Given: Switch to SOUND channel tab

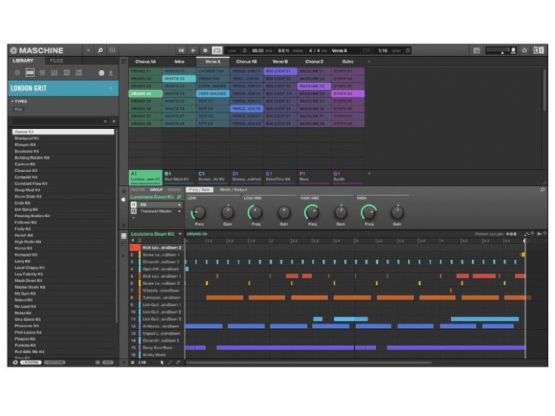Looking at the screenshot, I should point(174,190).
